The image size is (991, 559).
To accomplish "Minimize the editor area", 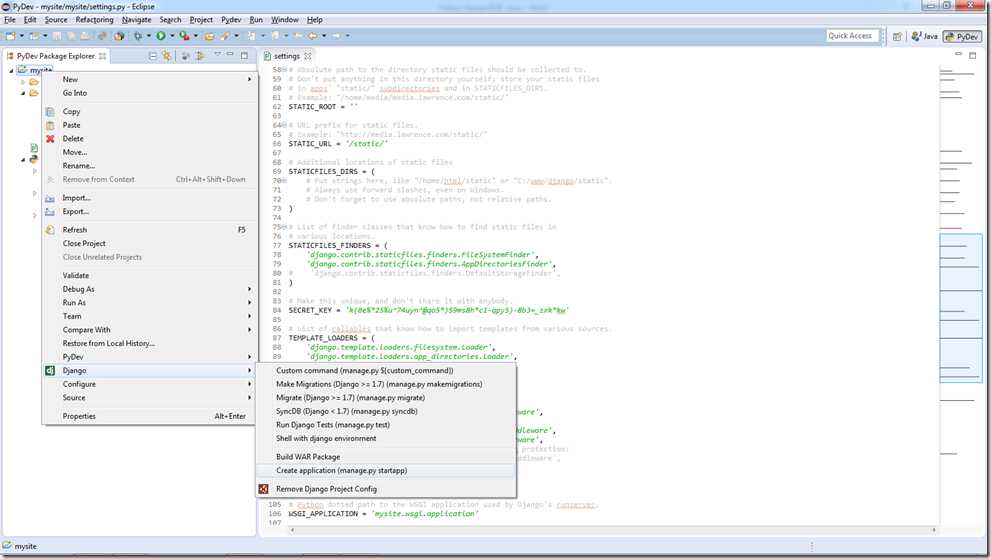I will [959, 55].
